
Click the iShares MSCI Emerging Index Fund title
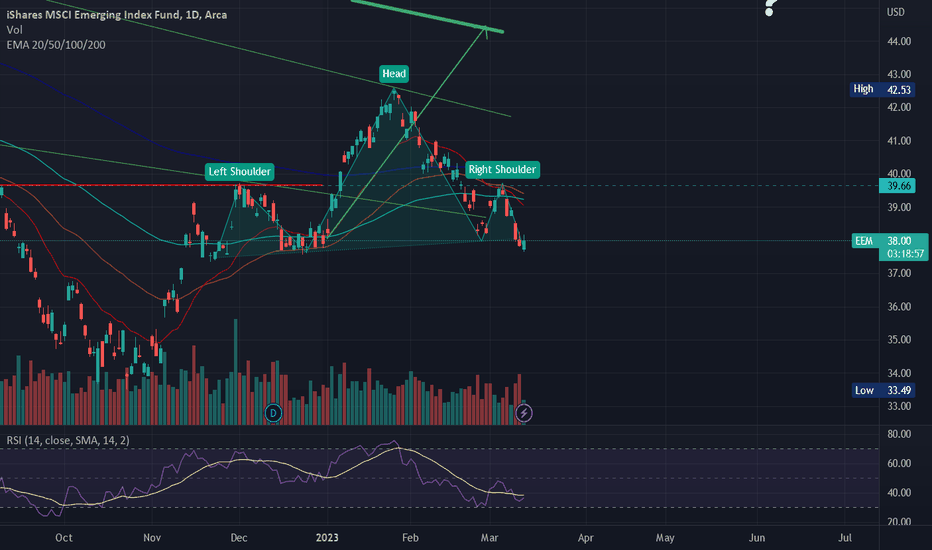click(x=116, y=14)
